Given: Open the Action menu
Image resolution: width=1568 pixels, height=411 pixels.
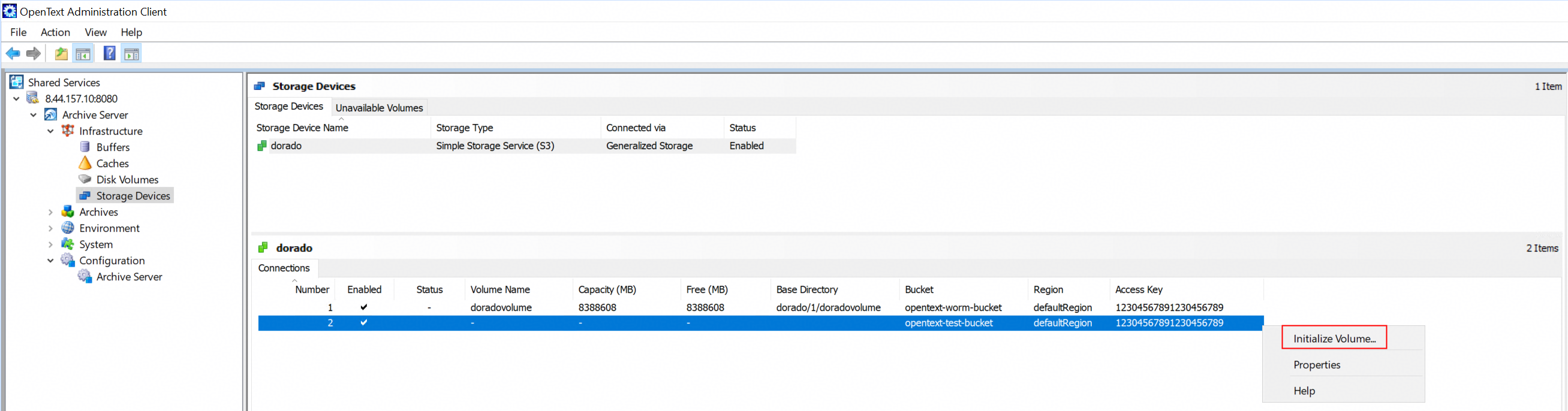Looking at the screenshot, I should click(55, 32).
